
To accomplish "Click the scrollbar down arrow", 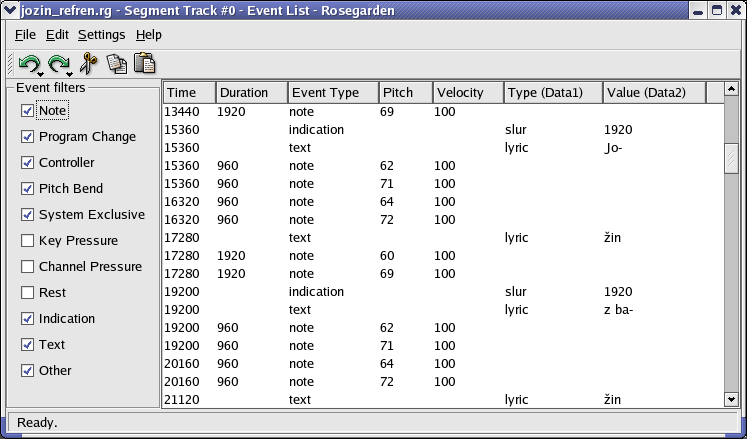I will coord(731,399).
